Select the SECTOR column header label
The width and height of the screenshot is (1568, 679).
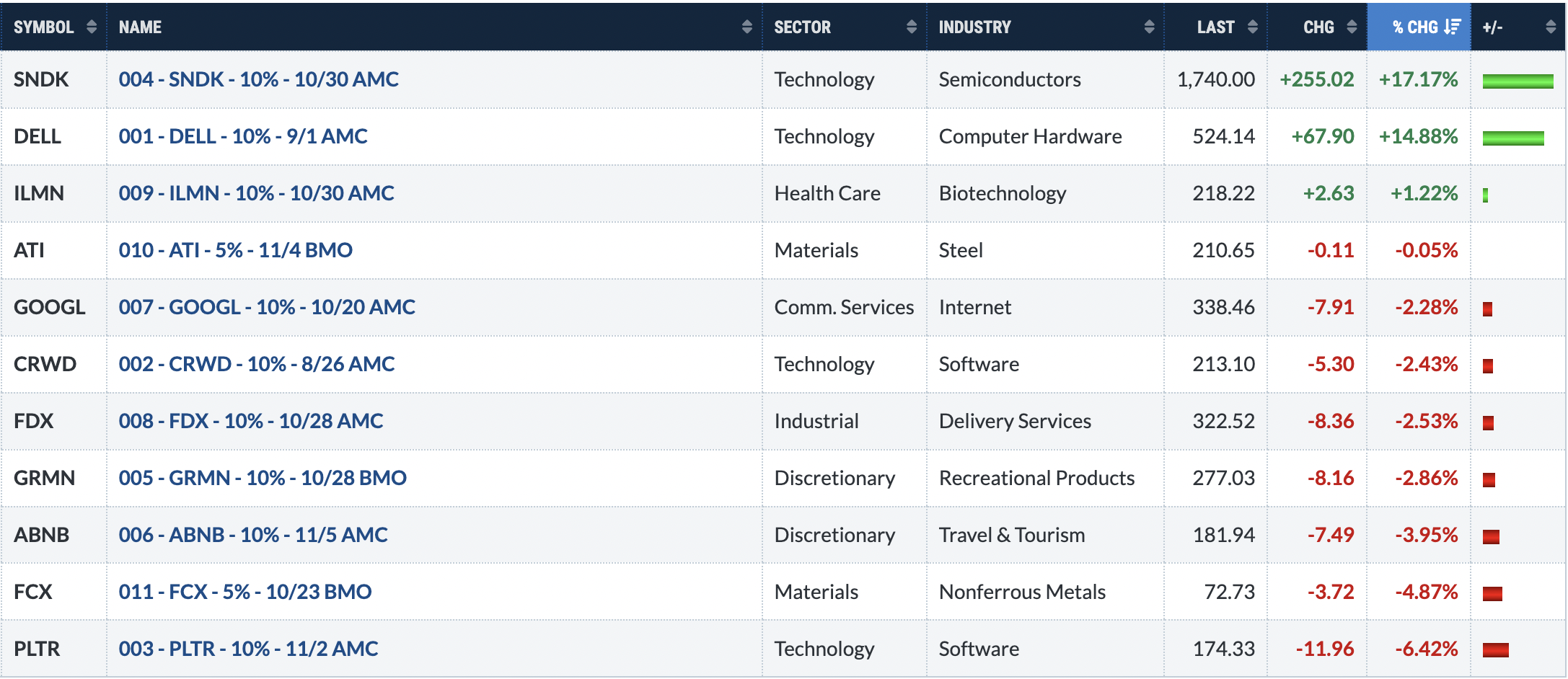coord(802,27)
